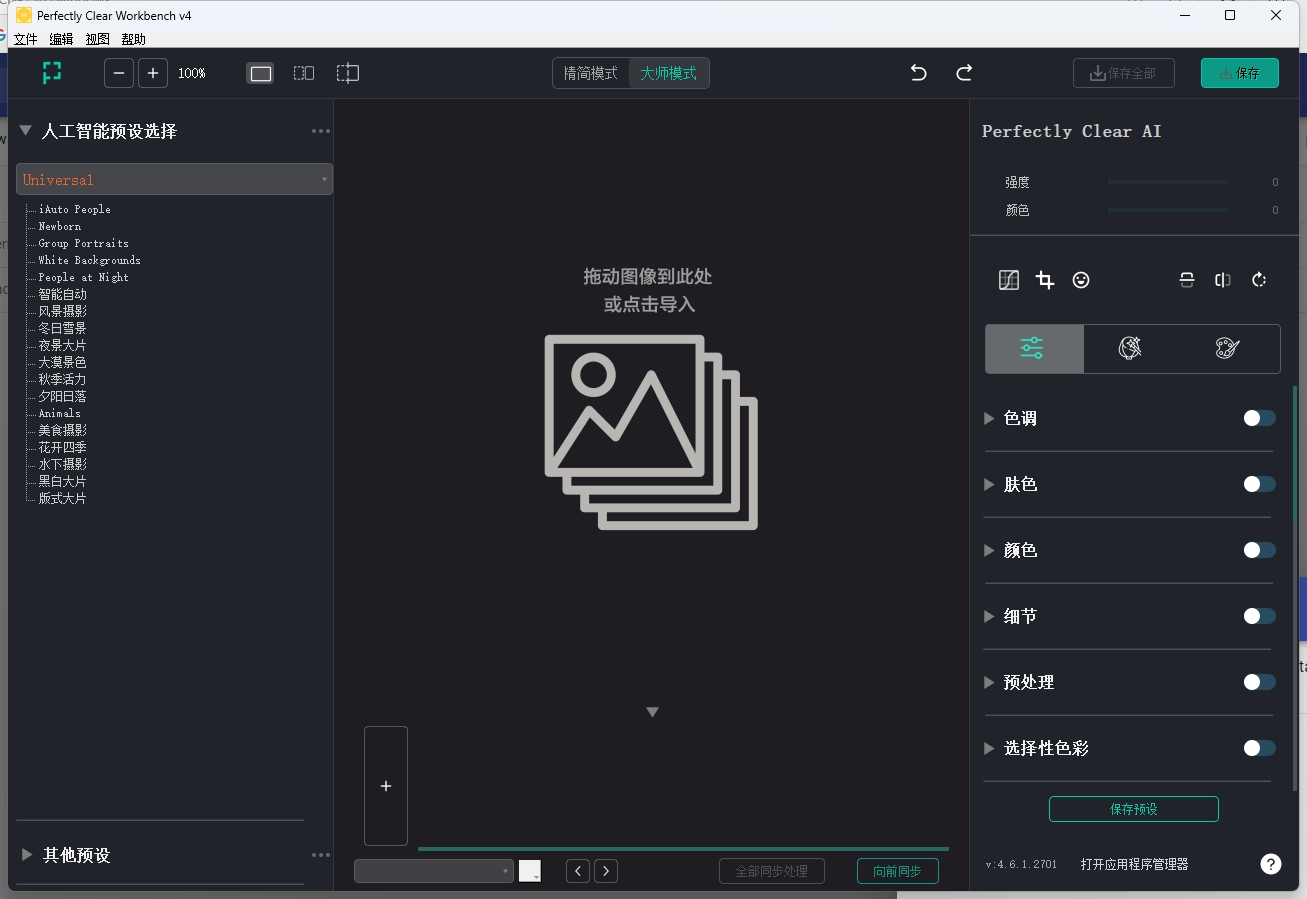1307x899 pixels.
Task: Collapse the filmstrip with the down triangle
Action: click(x=652, y=712)
